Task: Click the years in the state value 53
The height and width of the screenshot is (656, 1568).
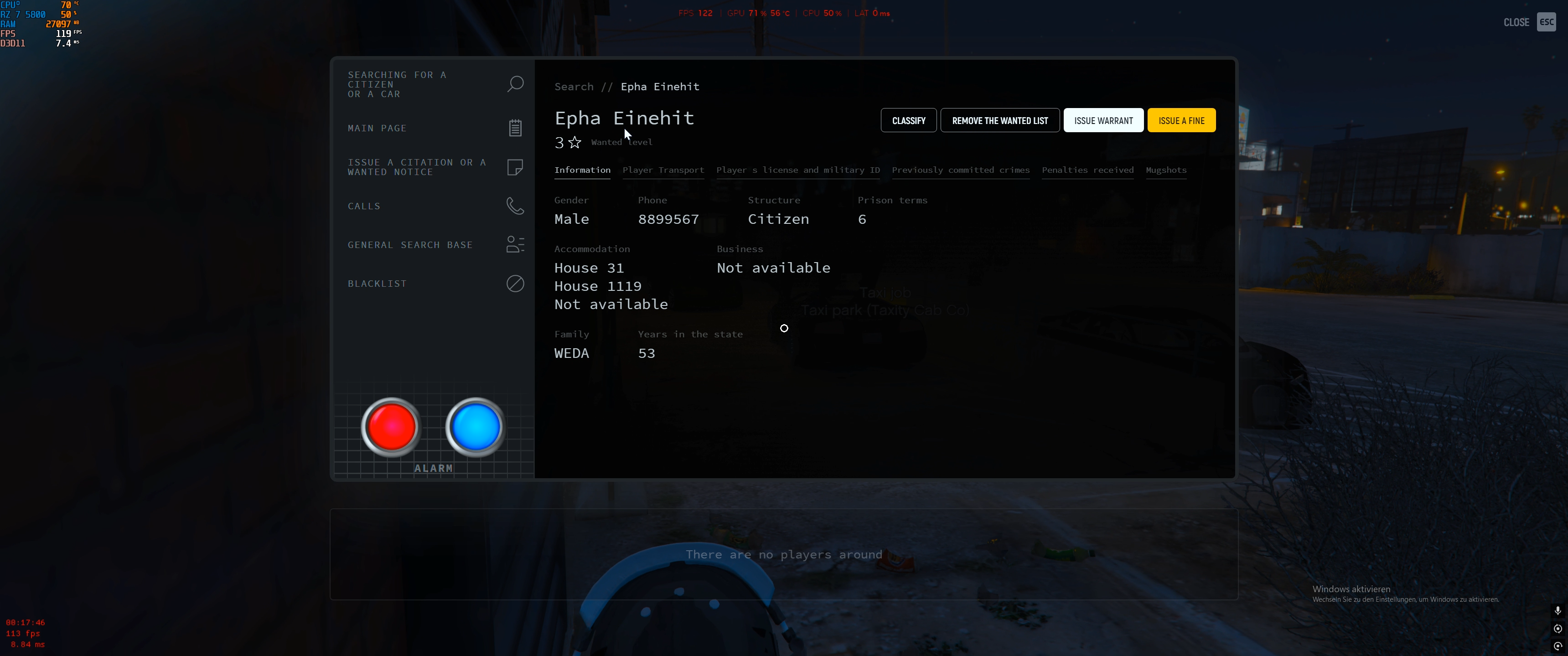Action: coord(646,354)
